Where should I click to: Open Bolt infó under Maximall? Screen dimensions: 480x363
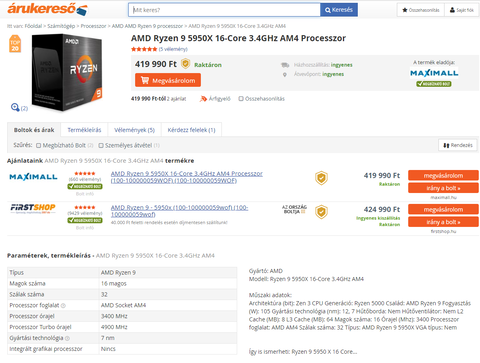(x=85, y=194)
